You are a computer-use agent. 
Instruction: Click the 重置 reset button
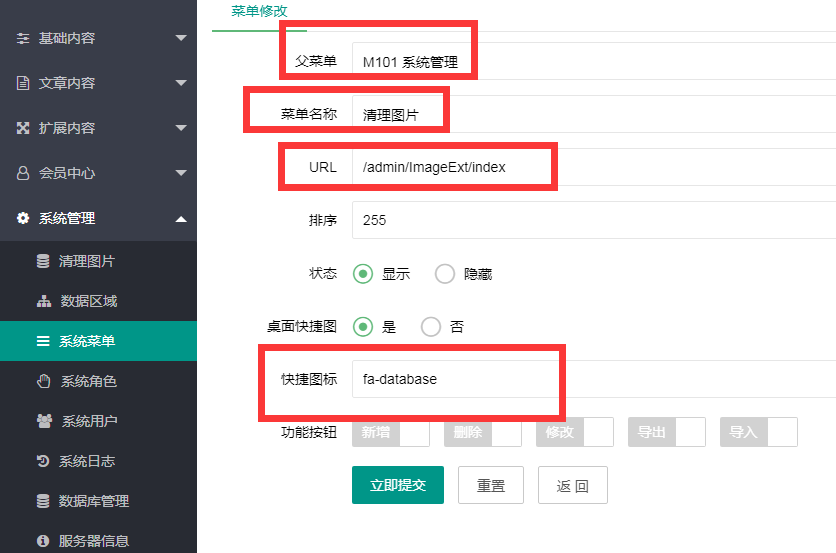click(x=491, y=486)
